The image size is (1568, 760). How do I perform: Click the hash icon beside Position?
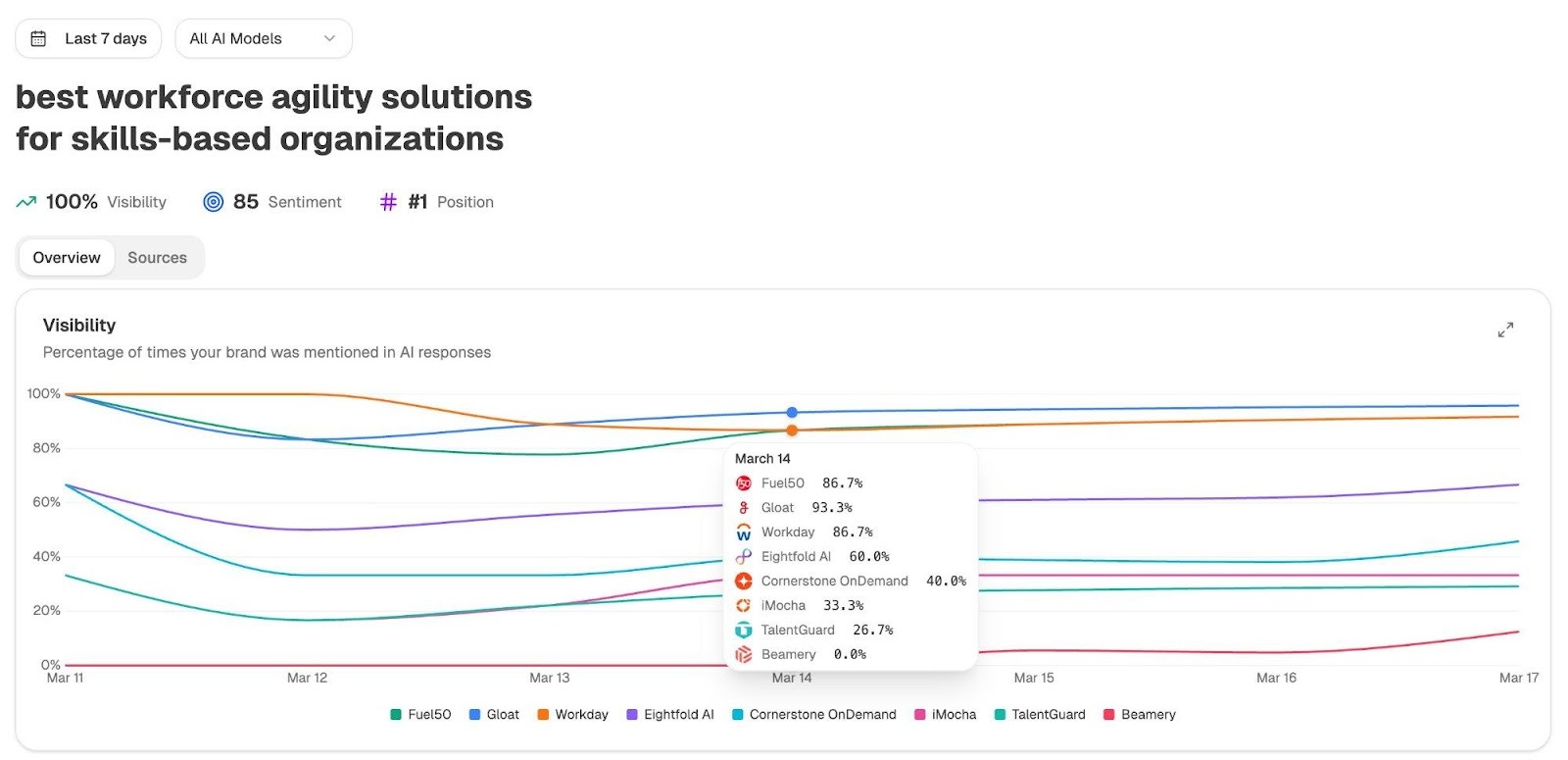pyautogui.click(x=386, y=202)
